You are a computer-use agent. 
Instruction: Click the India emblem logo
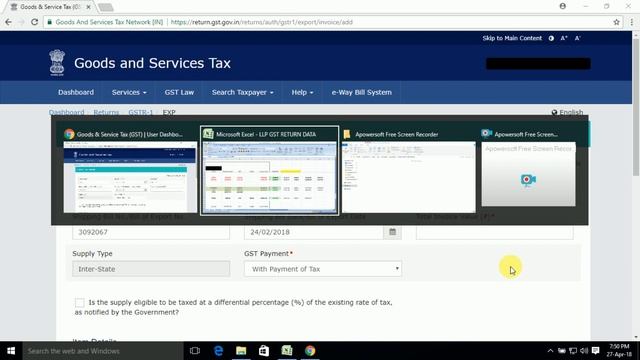click(x=57, y=63)
